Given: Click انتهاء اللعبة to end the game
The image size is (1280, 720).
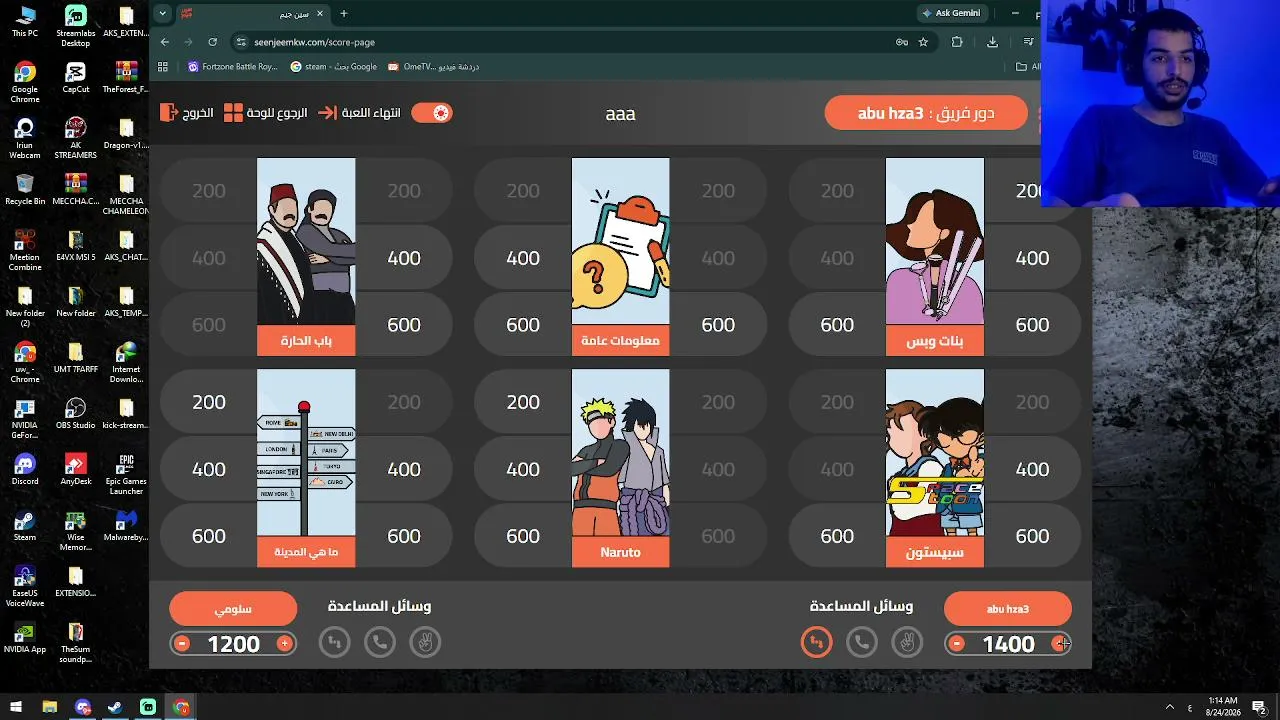Looking at the screenshot, I should coord(360,113).
